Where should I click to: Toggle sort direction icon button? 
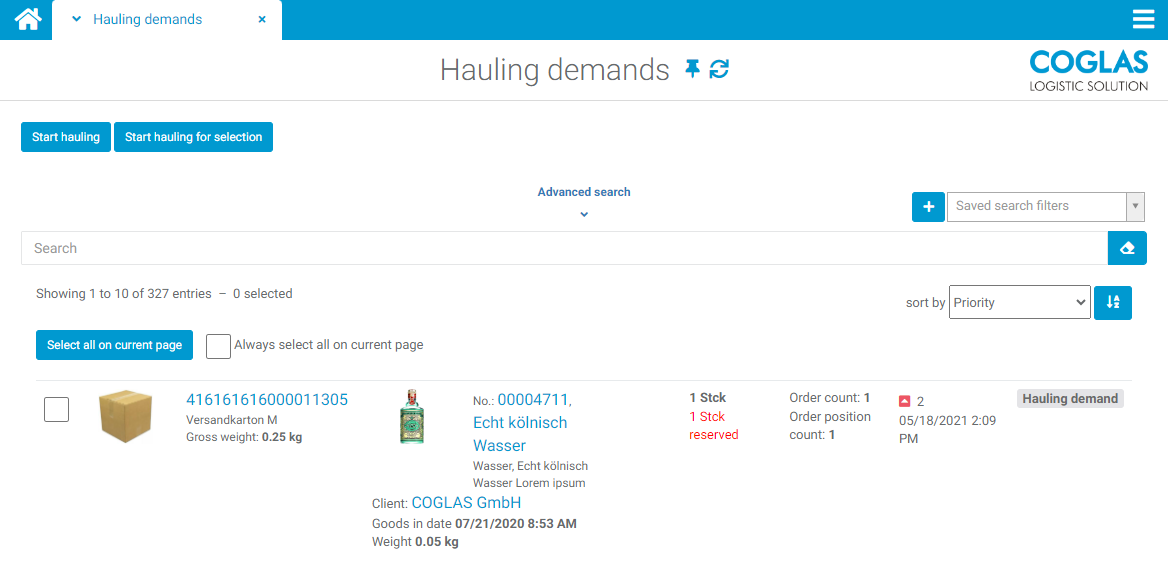click(x=1112, y=303)
